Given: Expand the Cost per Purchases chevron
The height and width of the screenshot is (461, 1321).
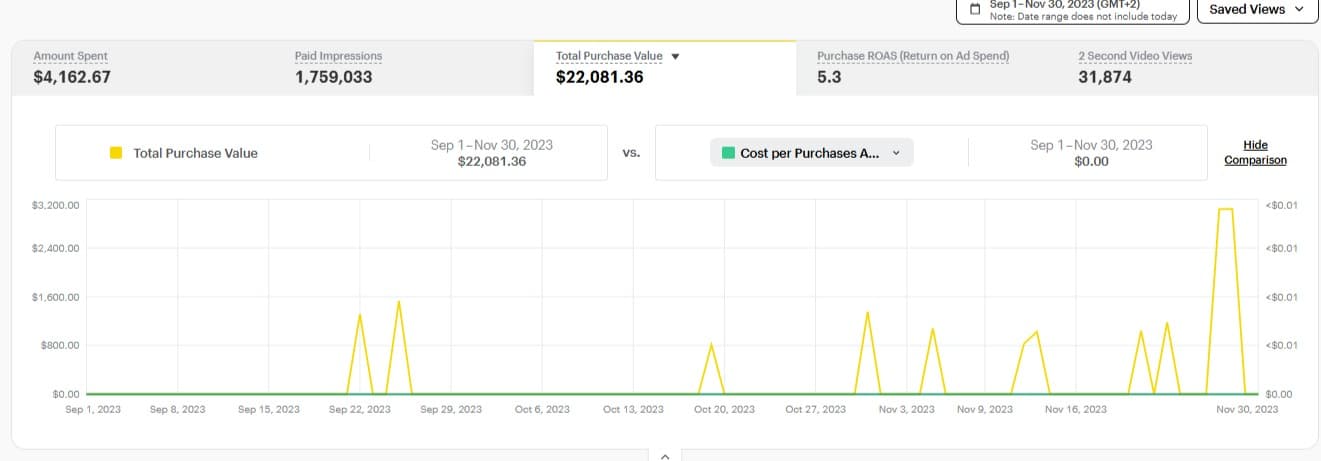Looking at the screenshot, I should click(896, 153).
